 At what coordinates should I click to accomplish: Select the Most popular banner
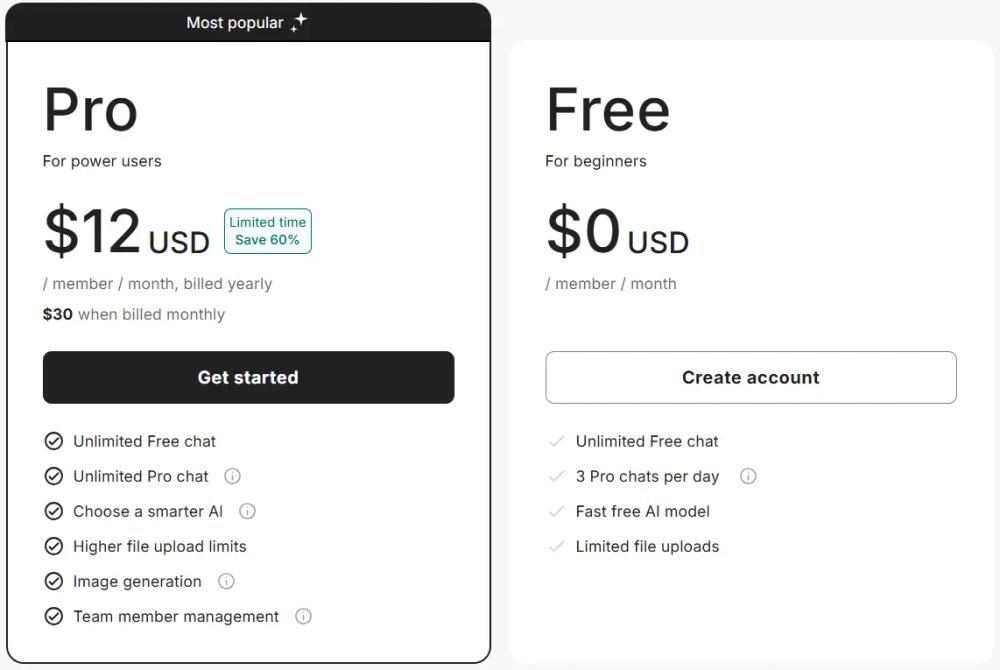click(247, 20)
